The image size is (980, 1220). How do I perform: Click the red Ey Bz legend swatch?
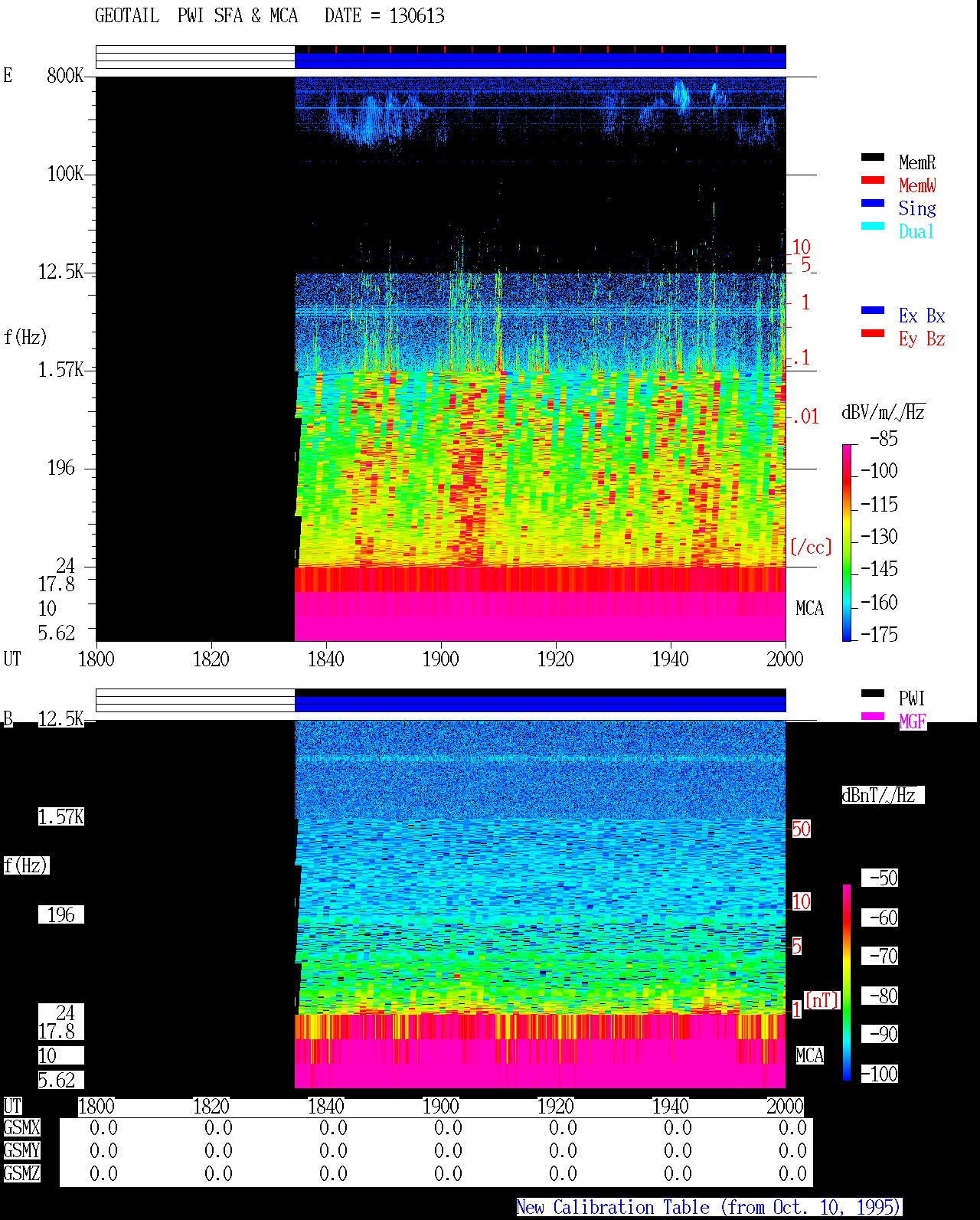(x=873, y=333)
